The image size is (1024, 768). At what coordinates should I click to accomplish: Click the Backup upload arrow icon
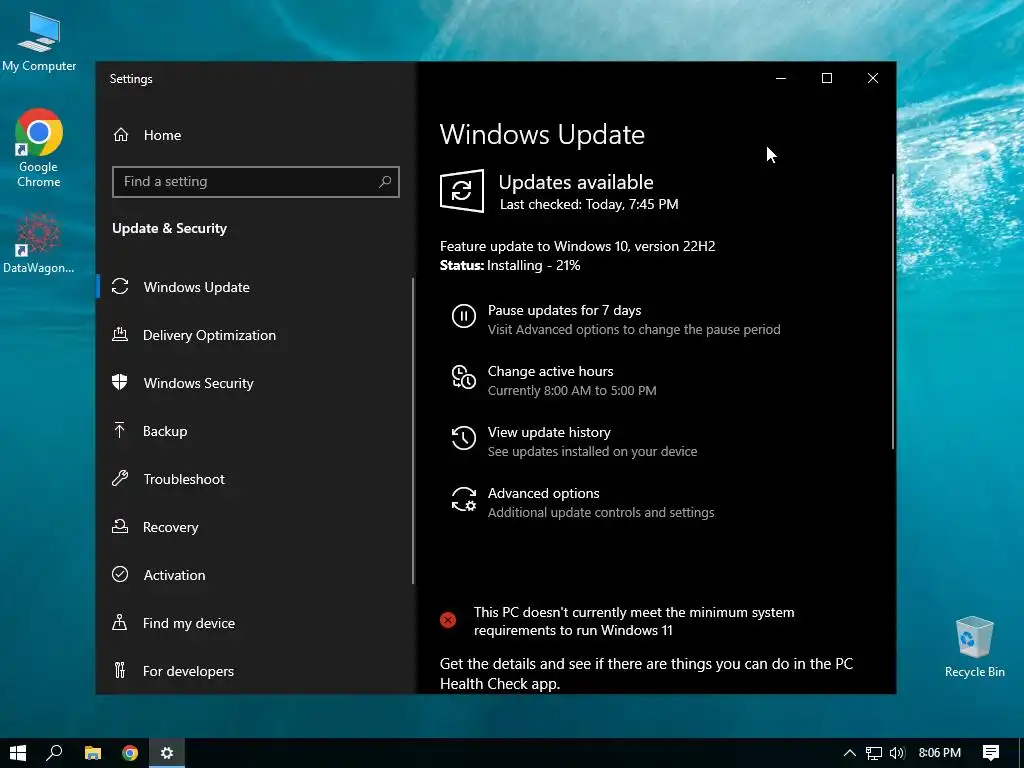pos(120,430)
